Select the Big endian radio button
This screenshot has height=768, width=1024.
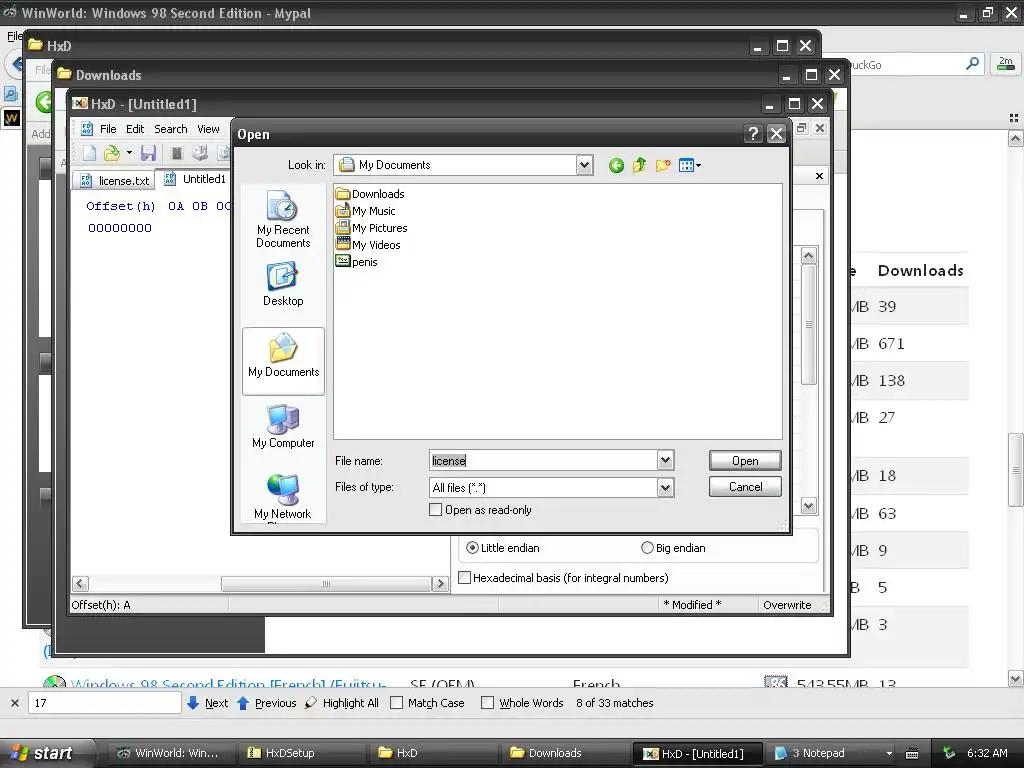tap(647, 548)
